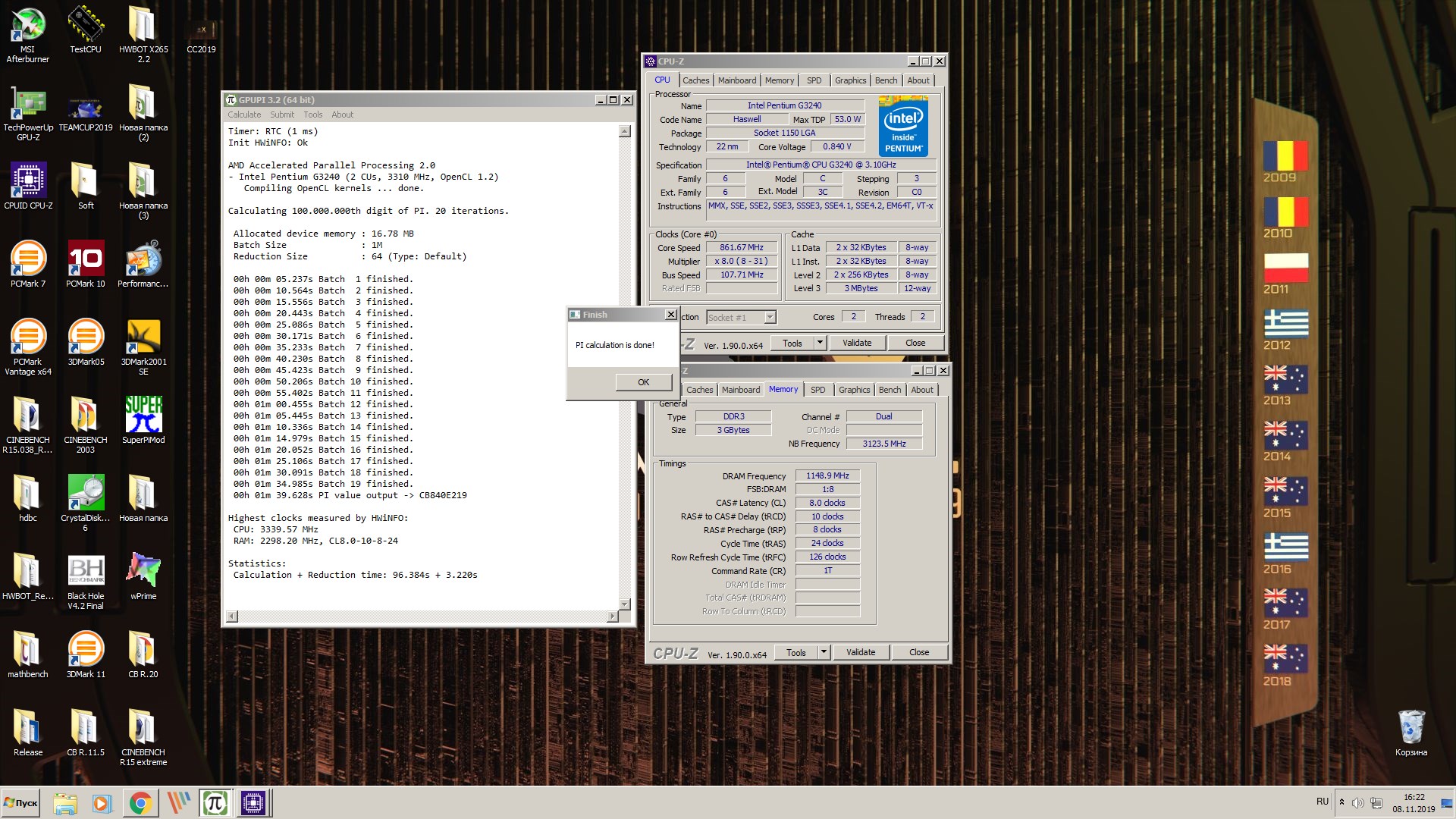Click GPUPI horizontal scrollbar right arrow

point(612,617)
